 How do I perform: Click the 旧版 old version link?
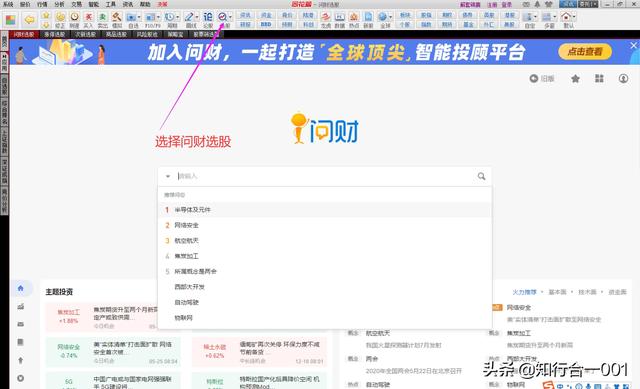542,78
